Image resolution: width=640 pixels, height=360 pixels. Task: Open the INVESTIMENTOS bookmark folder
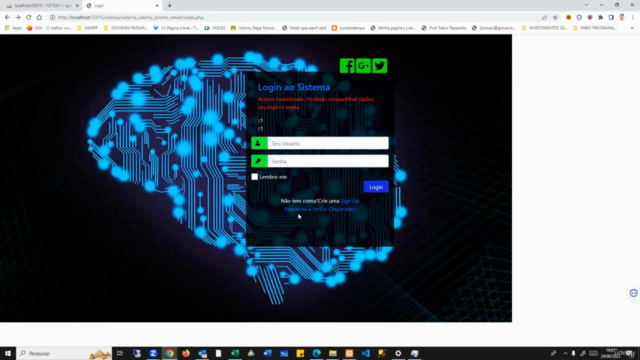point(544,28)
